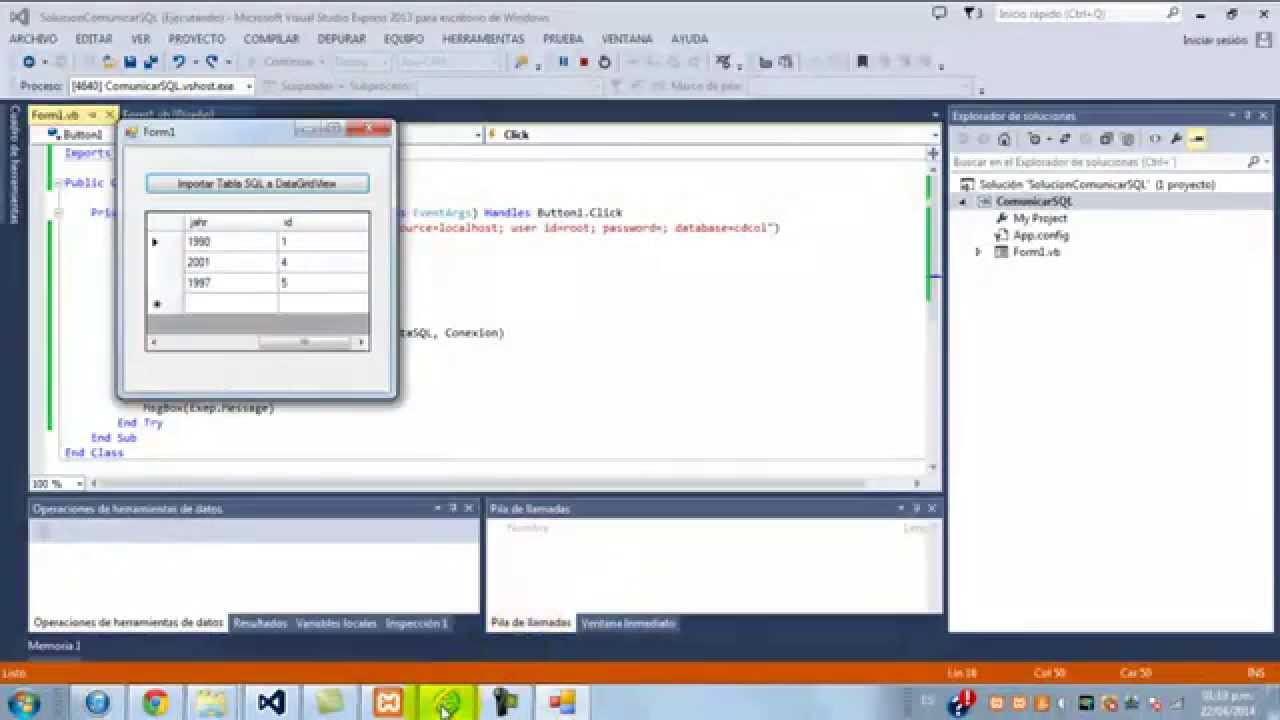Viewport: 1280px width, 720px height.
Task: Open the Pila de llamadas panel options dropdown
Action: click(903, 508)
